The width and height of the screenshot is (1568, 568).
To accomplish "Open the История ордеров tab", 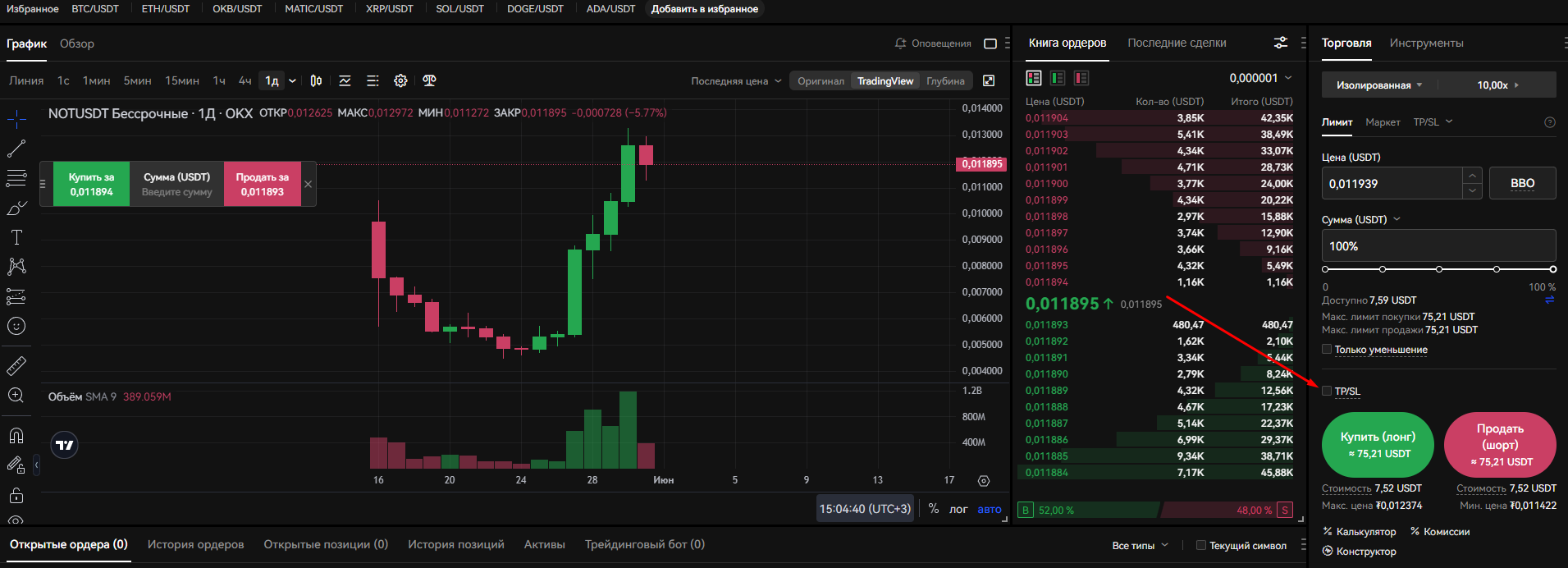I will [x=195, y=544].
